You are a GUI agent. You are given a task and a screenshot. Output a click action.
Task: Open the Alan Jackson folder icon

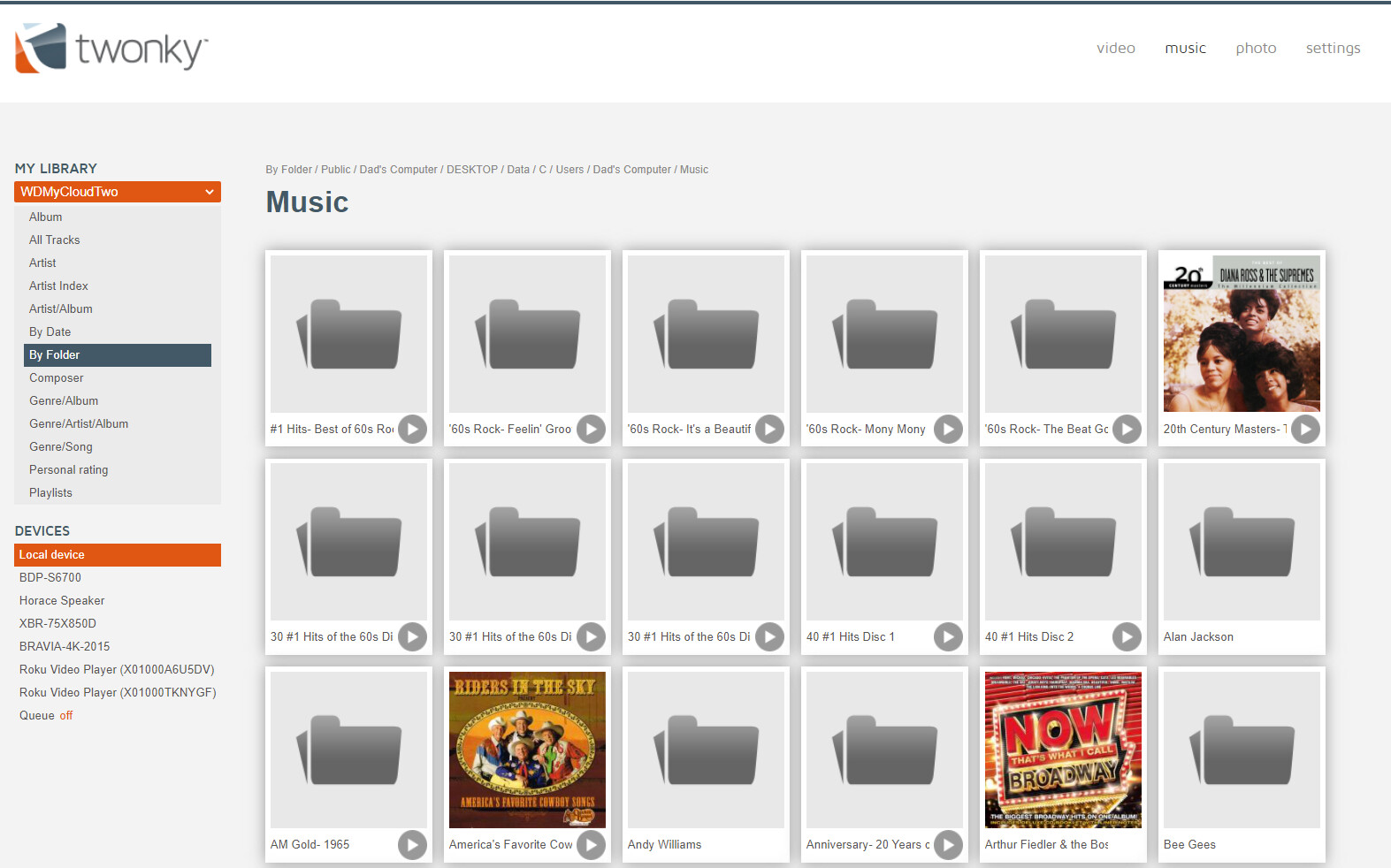point(1242,542)
